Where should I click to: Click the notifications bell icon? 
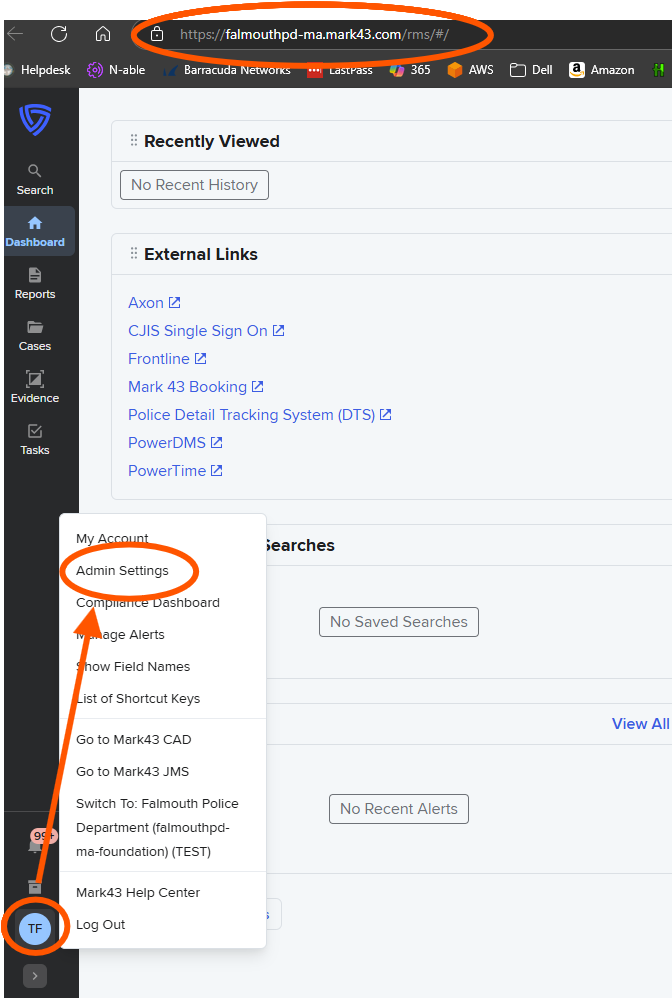click(36, 845)
